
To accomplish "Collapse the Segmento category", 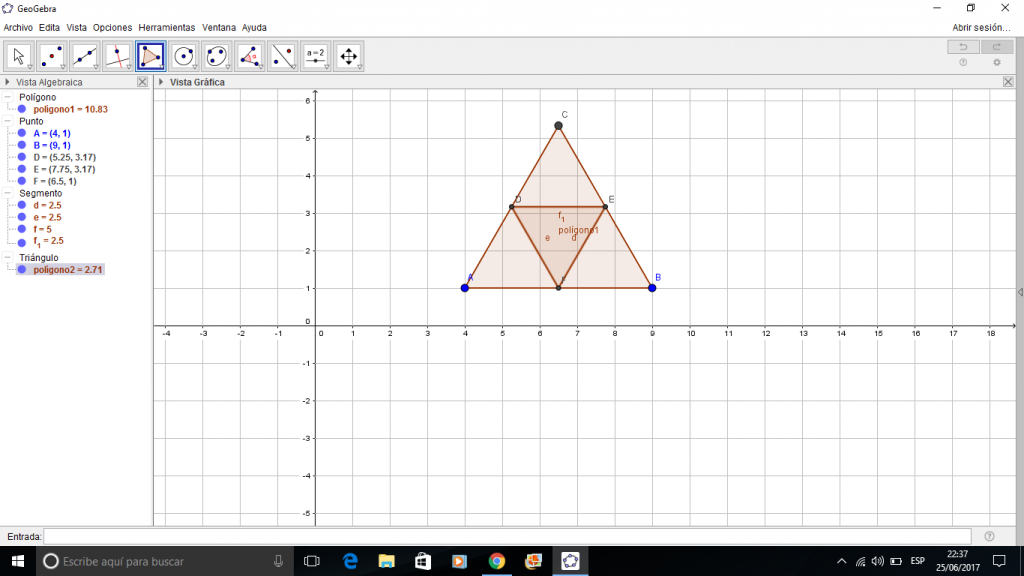I will pos(8,193).
